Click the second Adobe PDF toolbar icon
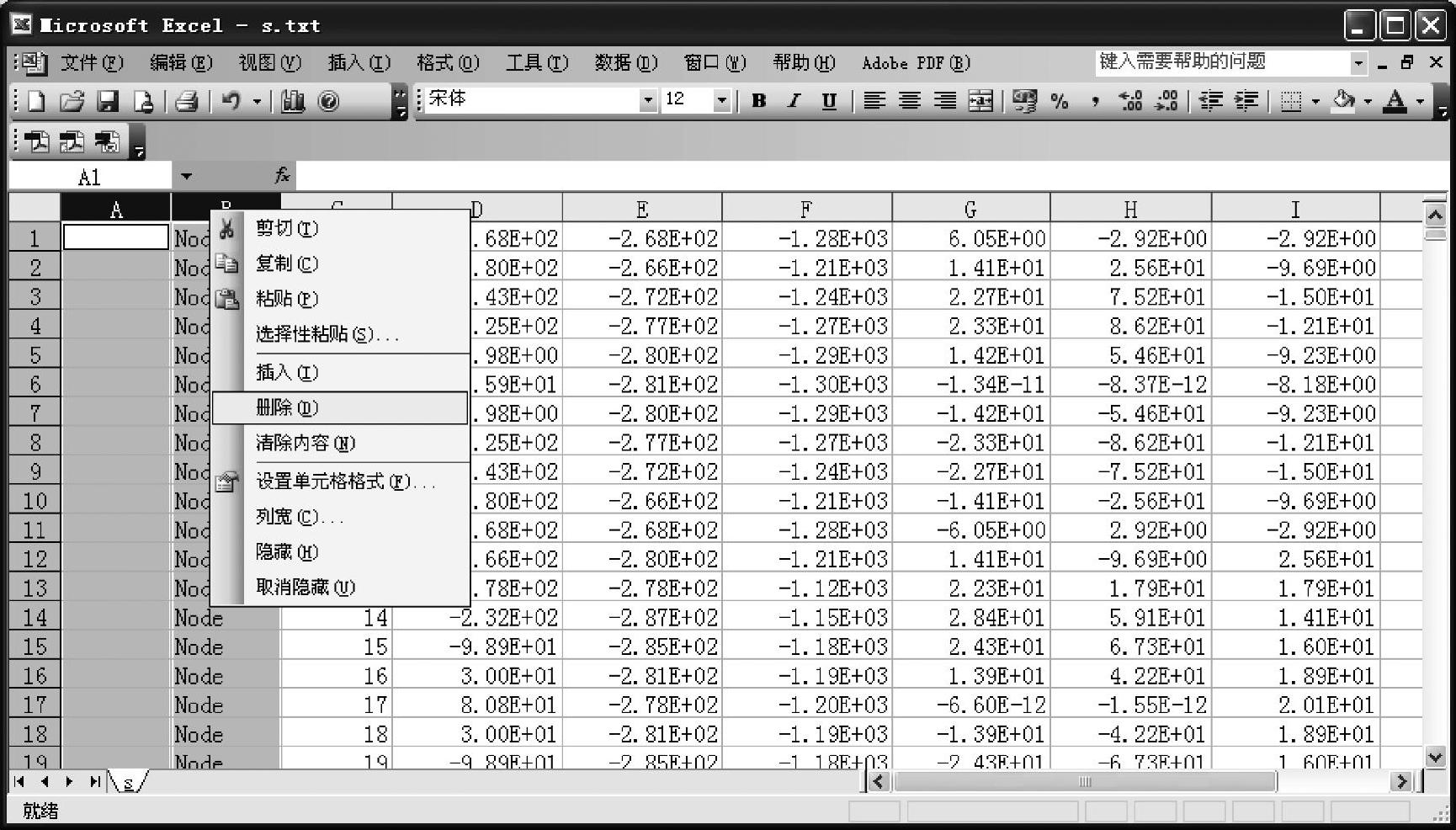This screenshot has height=830, width=1456. point(72,141)
